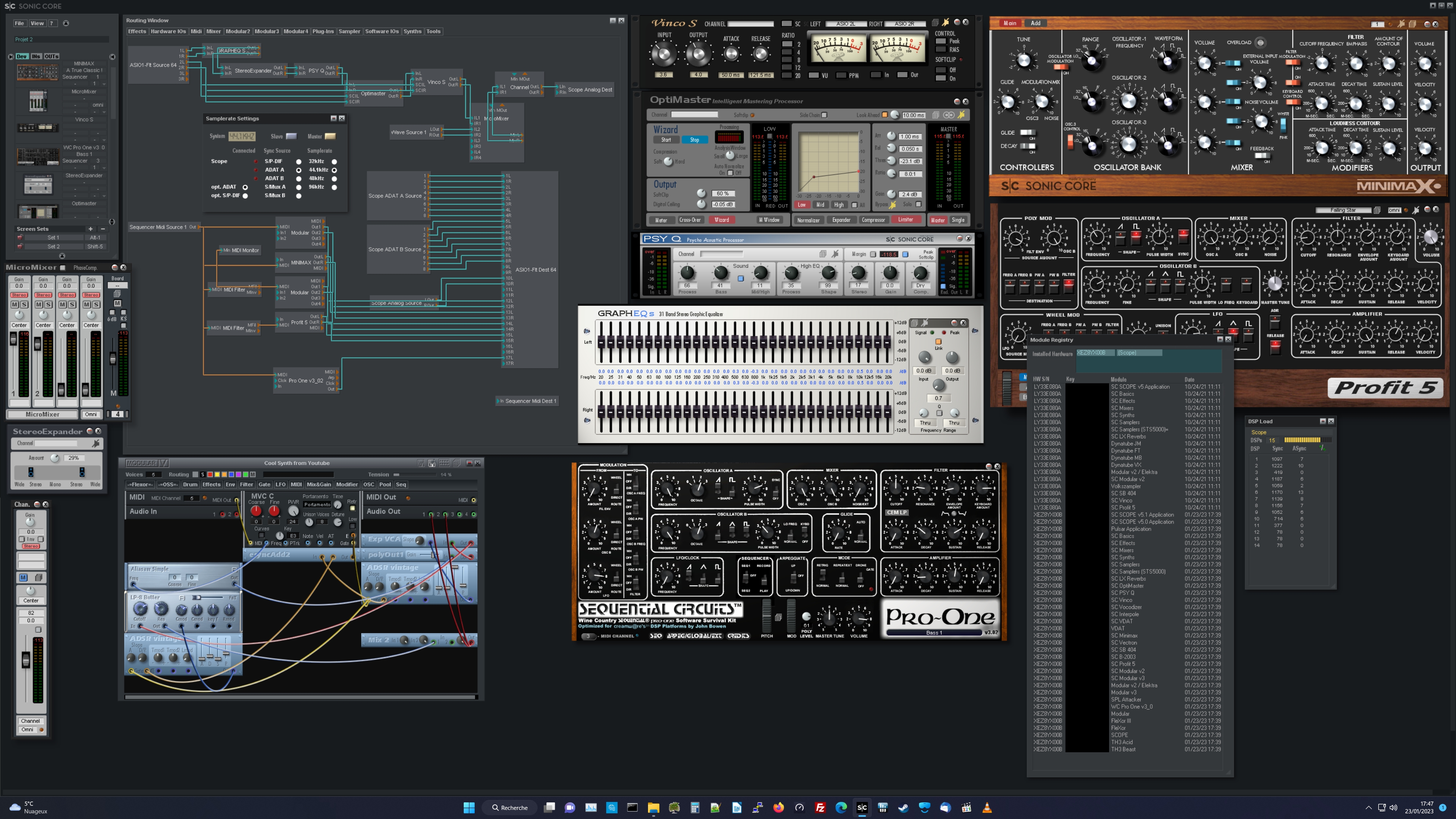
Task: Click the Vinco S Channel name field
Action: [x=751, y=24]
